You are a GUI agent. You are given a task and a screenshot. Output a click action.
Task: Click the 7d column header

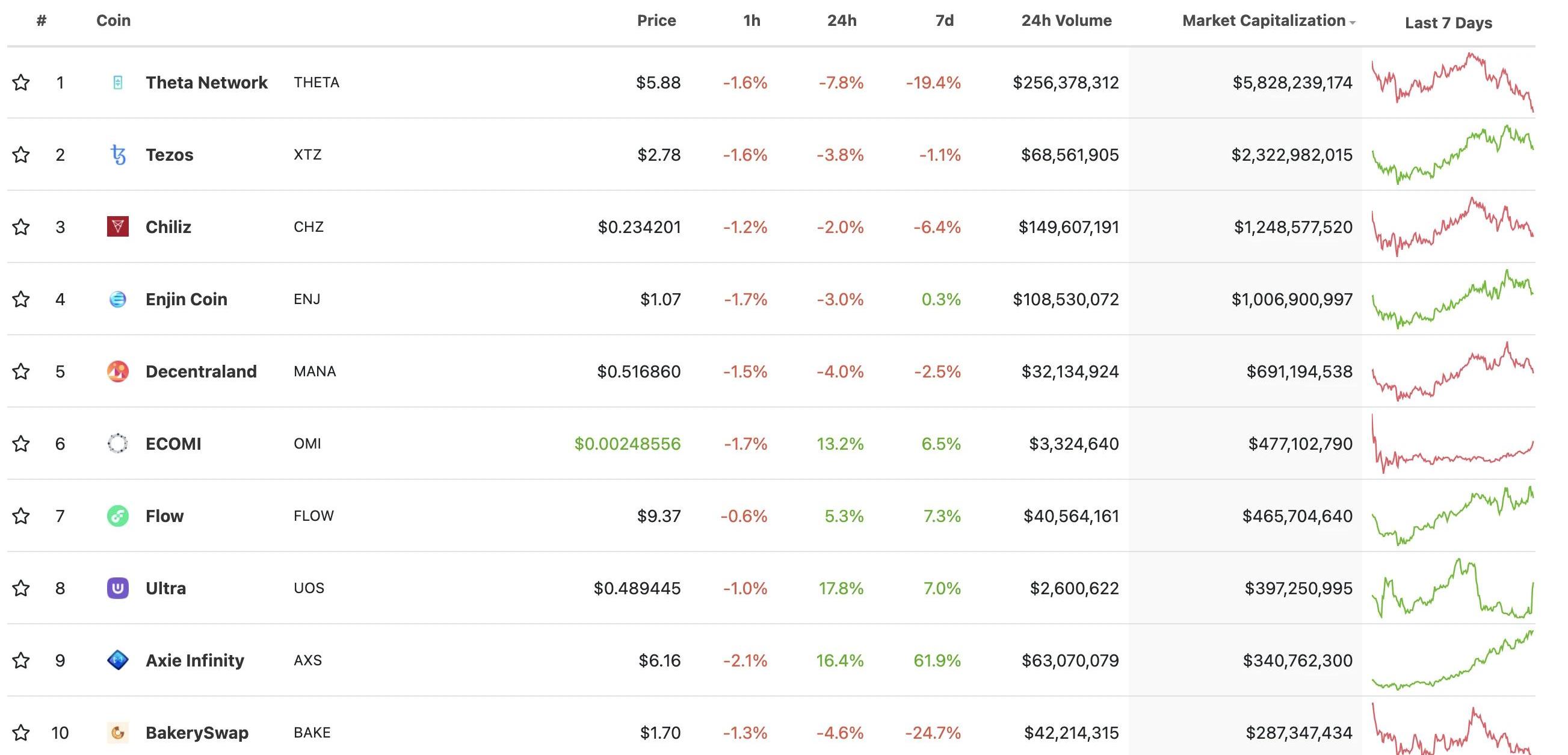point(944,20)
